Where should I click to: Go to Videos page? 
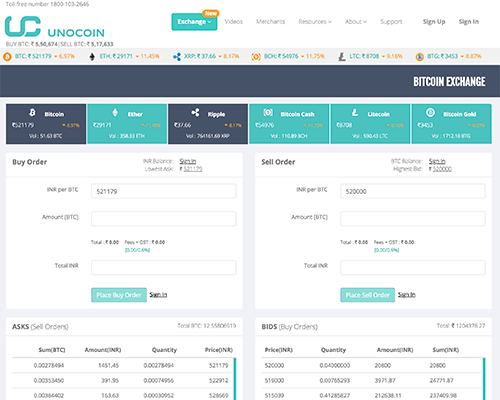coord(234,22)
